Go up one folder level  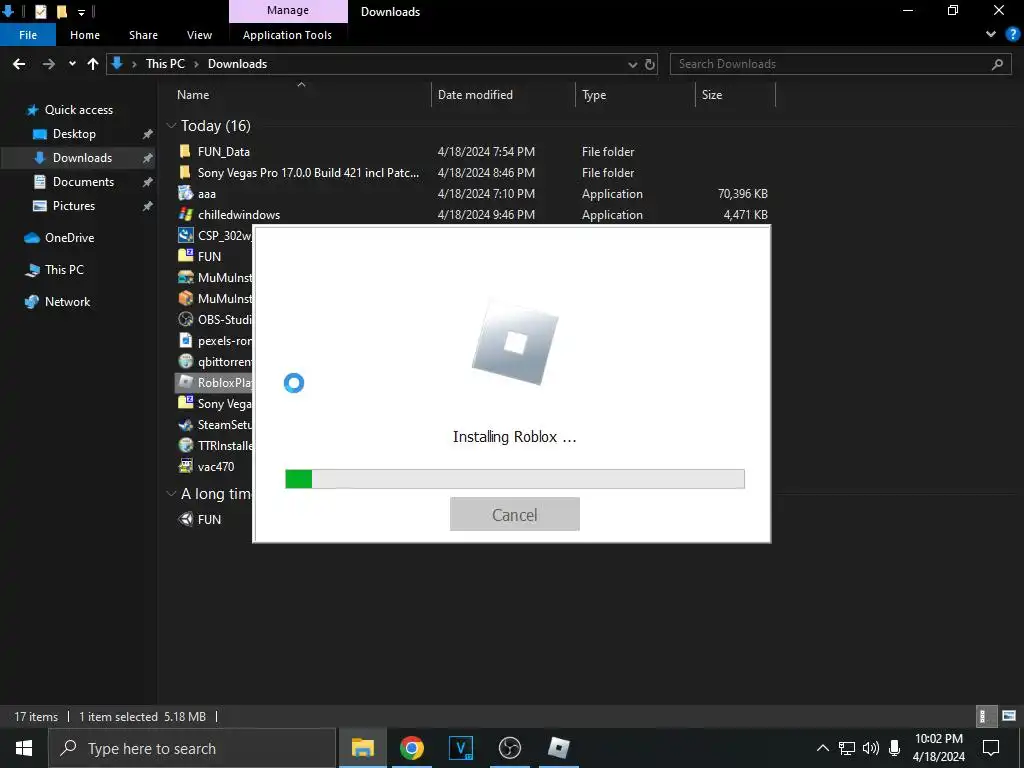93,63
